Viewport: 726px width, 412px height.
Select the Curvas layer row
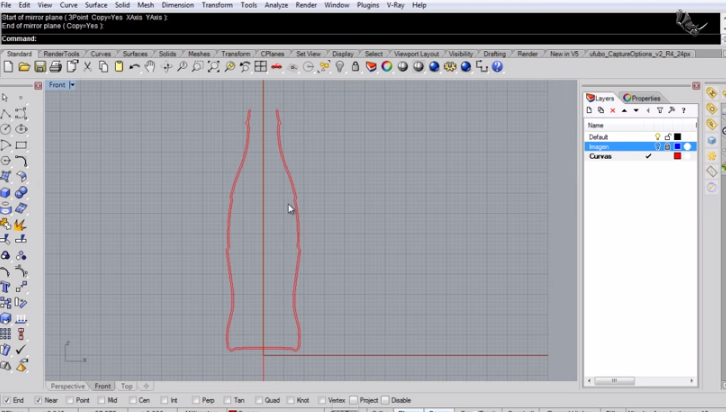[640, 156]
